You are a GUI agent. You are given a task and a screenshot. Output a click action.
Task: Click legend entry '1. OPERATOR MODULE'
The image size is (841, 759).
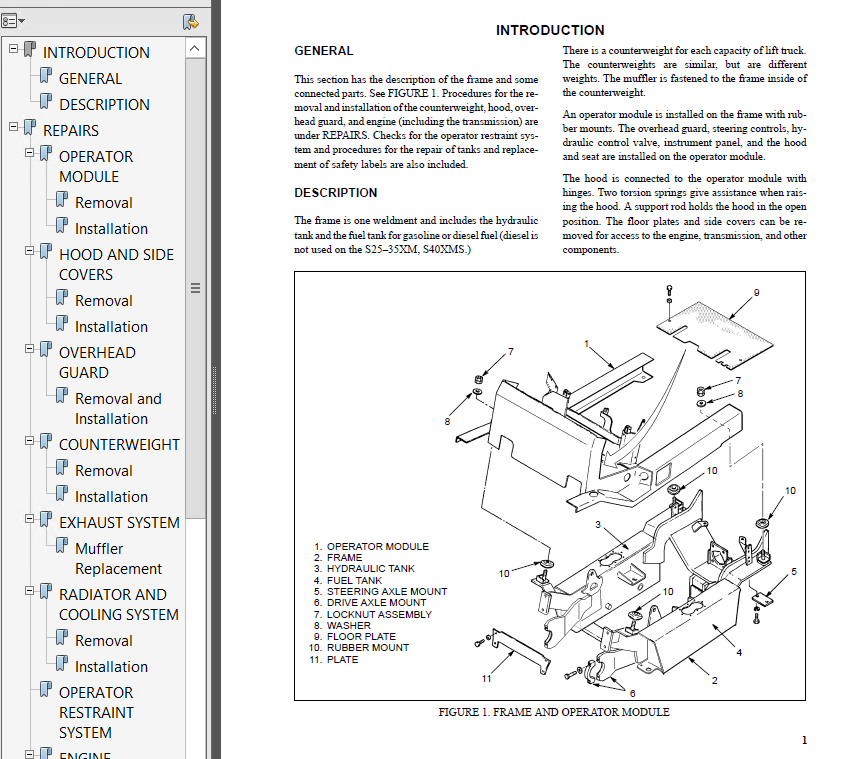(x=371, y=547)
